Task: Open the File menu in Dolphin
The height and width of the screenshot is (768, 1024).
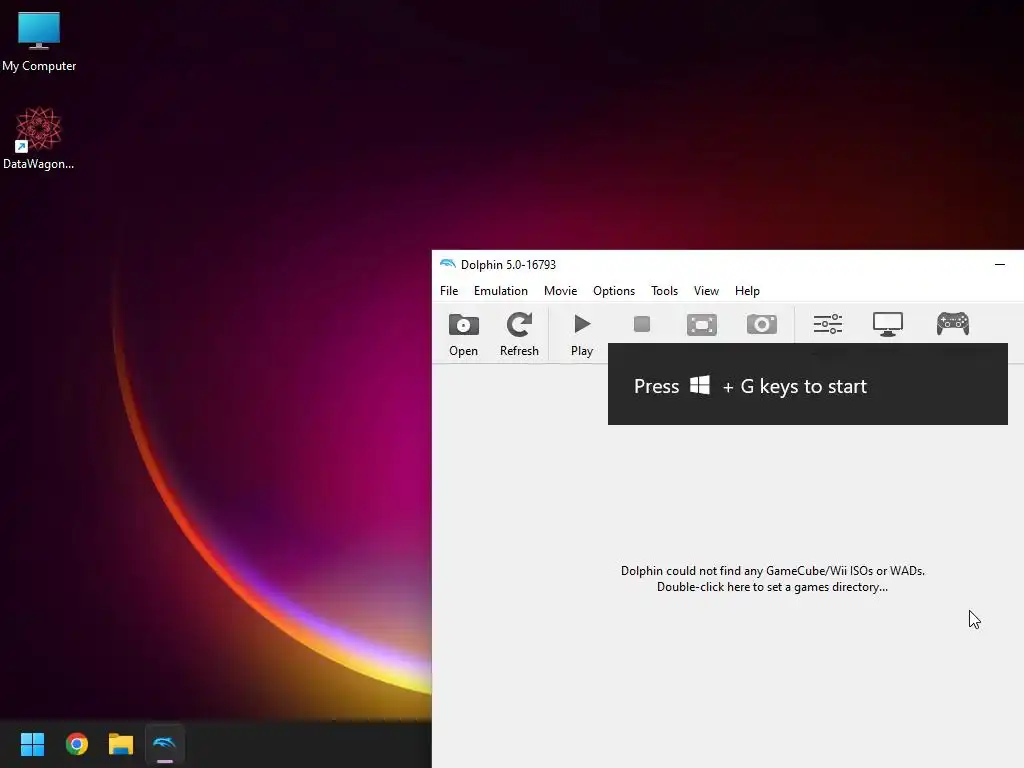Action: [x=449, y=291]
